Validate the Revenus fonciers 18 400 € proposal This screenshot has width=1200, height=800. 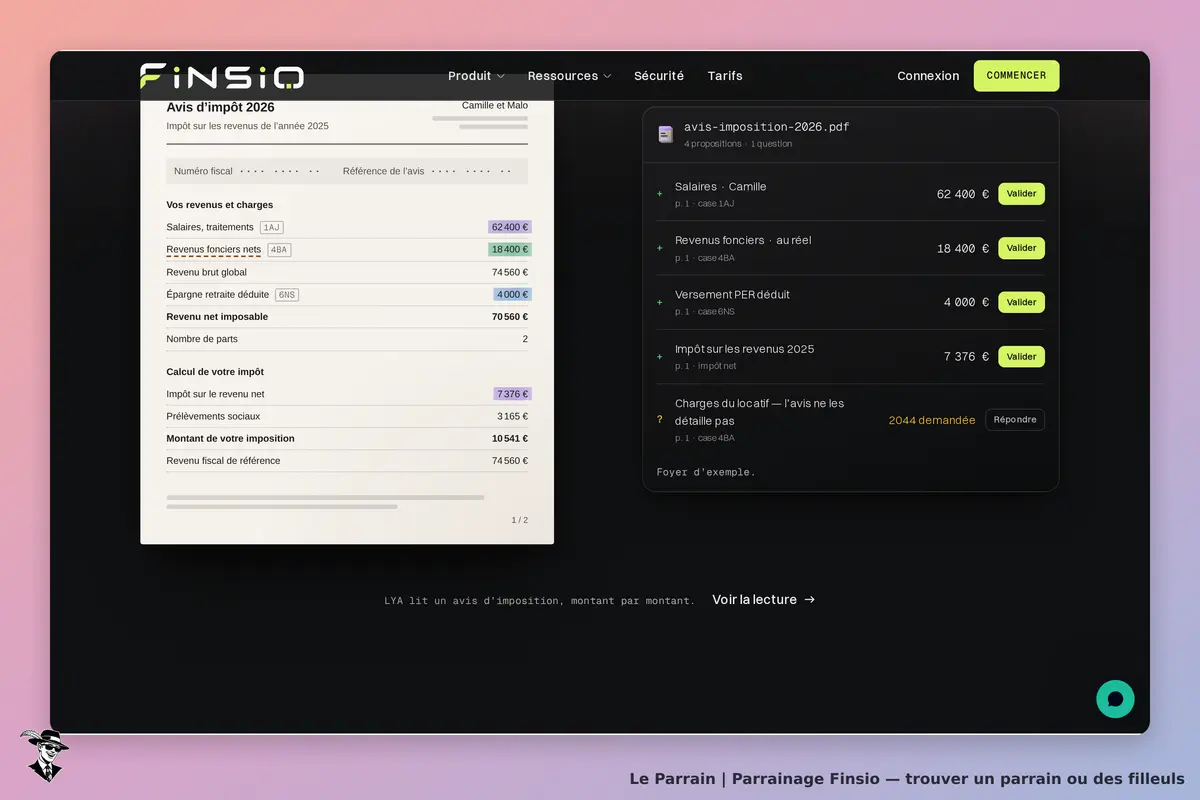pyautogui.click(x=1021, y=248)
